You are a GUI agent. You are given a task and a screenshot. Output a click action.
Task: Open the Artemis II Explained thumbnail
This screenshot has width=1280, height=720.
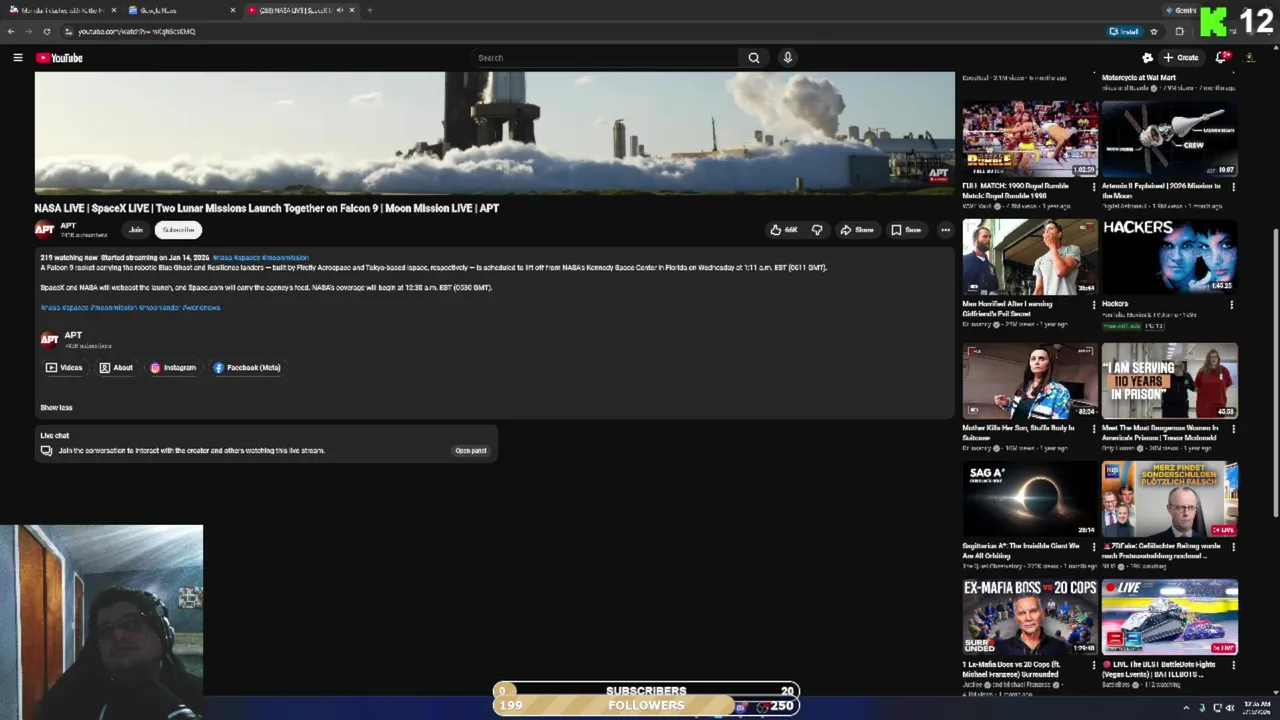pos(1169,139)
